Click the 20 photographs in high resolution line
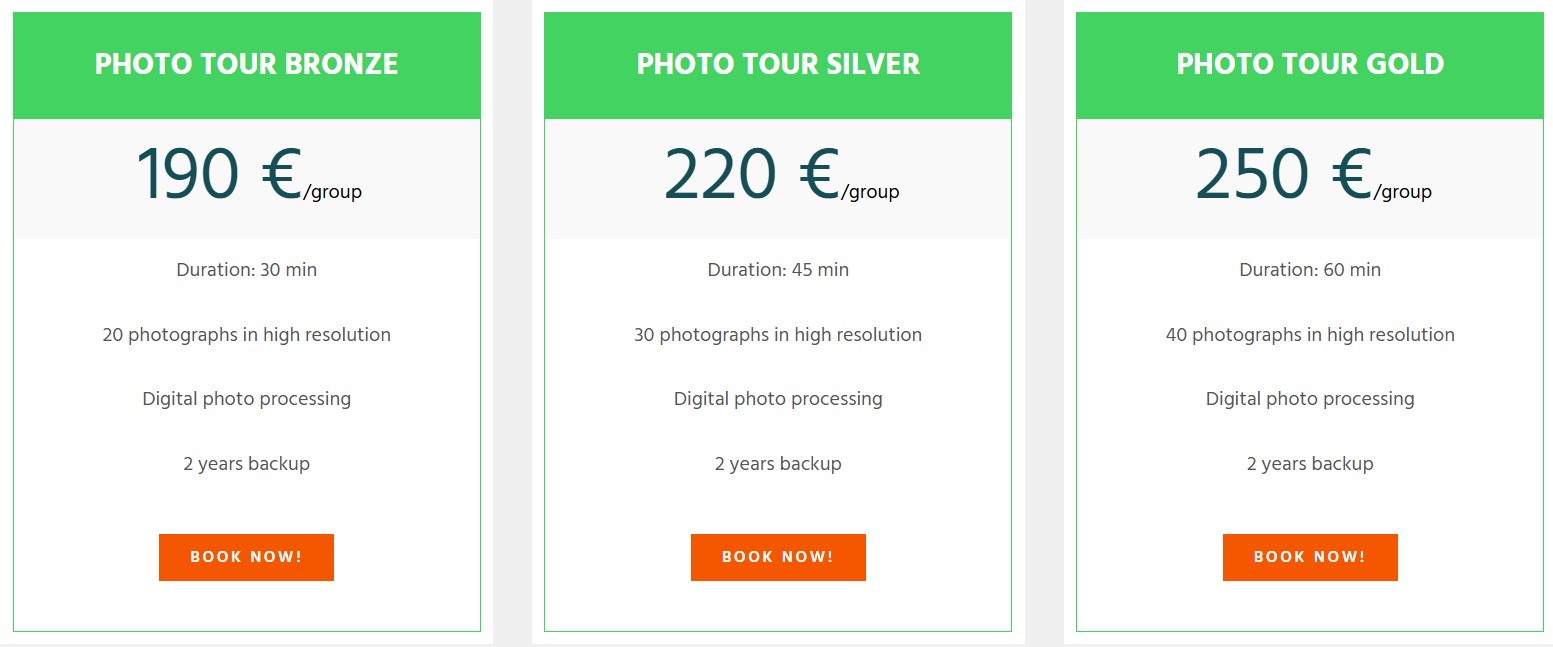Screen dimensions: 1553x647 point(246,335)
